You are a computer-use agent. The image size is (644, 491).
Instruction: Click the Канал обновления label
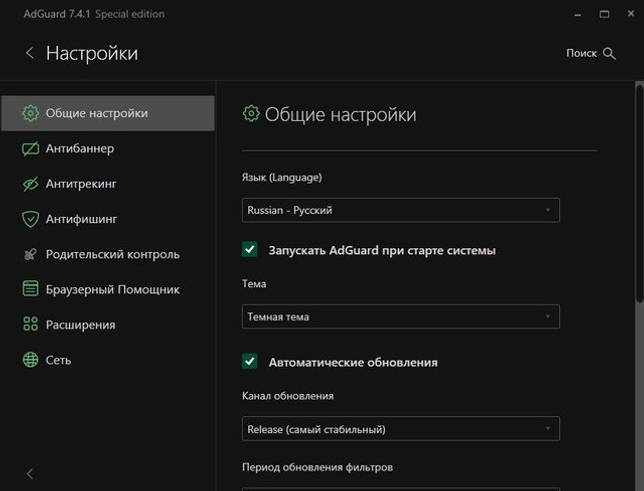(x=288, y=396)
